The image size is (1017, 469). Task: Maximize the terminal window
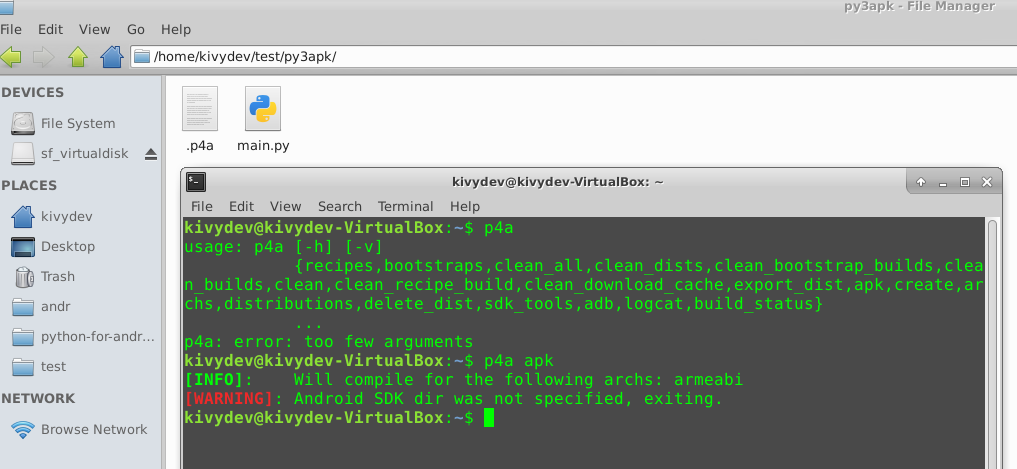coord(964,183)
